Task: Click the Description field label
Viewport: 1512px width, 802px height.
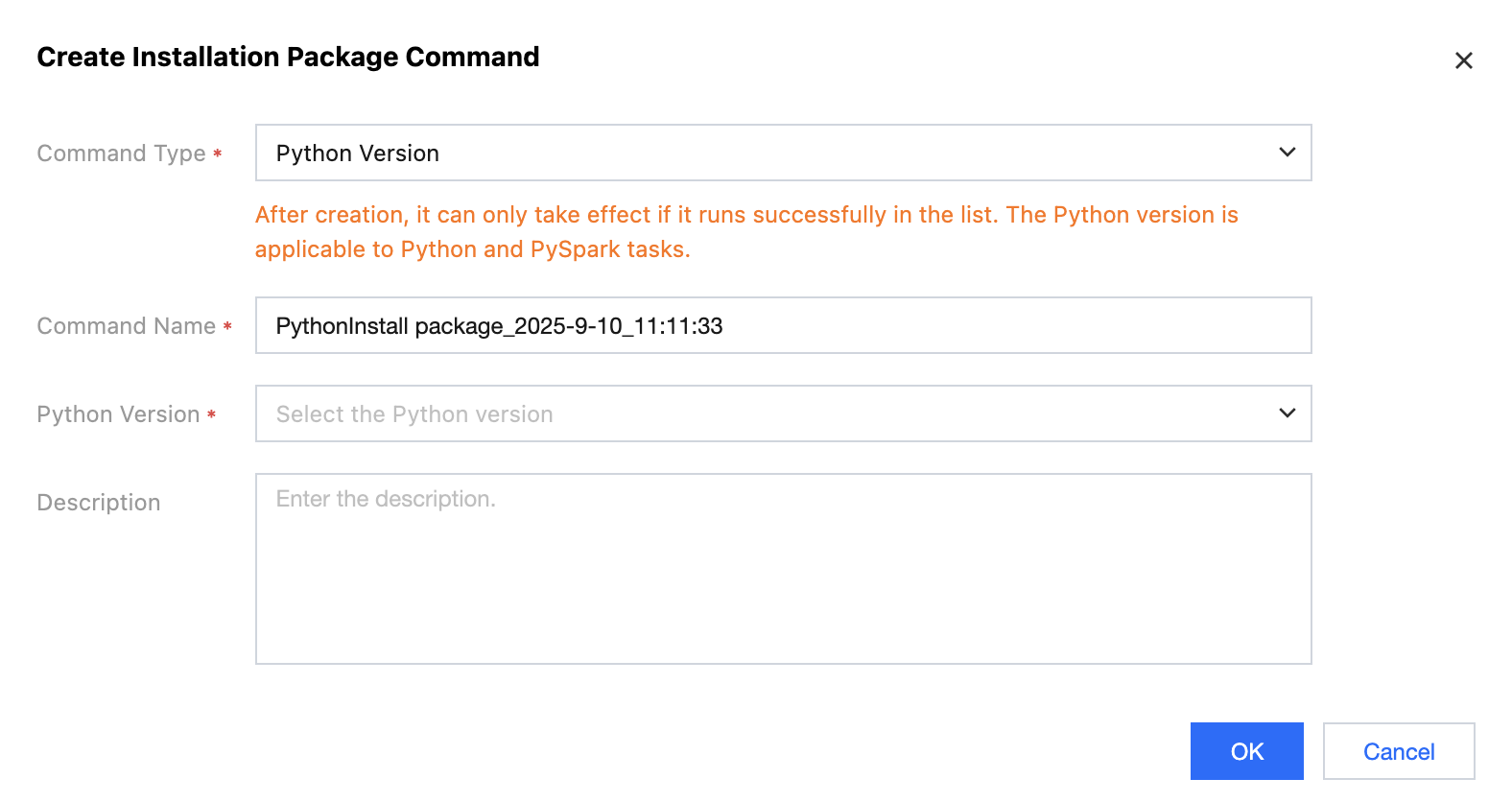Action: [99, 503]
